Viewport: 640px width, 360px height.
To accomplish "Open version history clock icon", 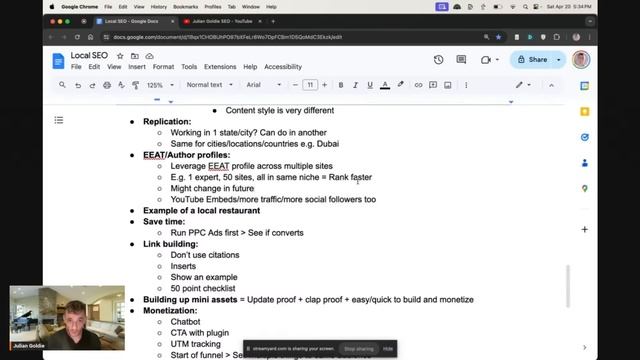I will (438, 60).
